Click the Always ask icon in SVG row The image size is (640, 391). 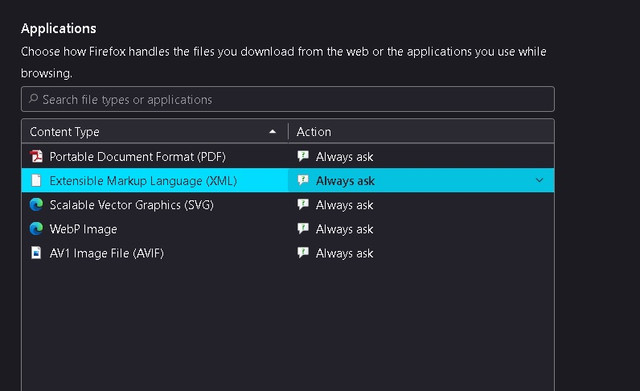click(x=303, y=204)
